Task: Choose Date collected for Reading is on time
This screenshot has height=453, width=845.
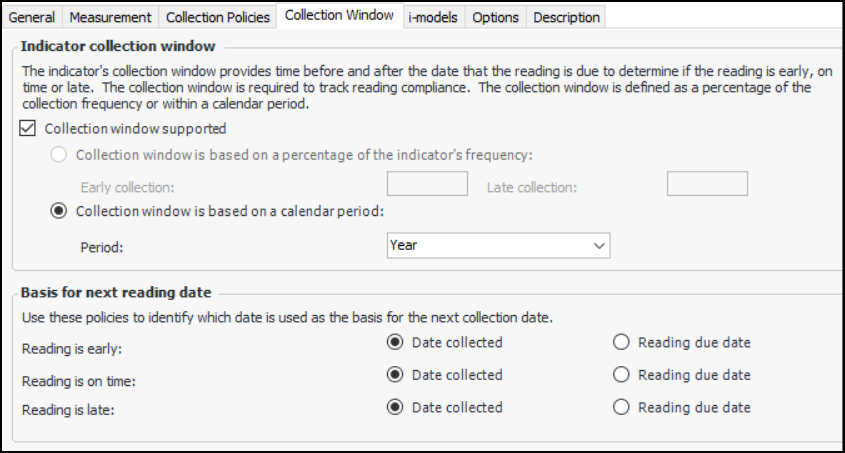Action: [395, 375]
